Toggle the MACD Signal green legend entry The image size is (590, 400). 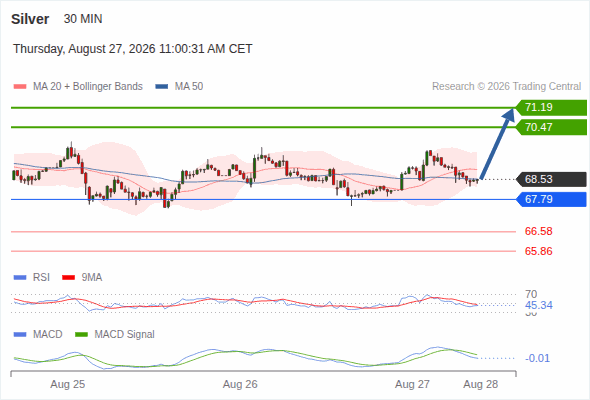(x=115, y=334)
